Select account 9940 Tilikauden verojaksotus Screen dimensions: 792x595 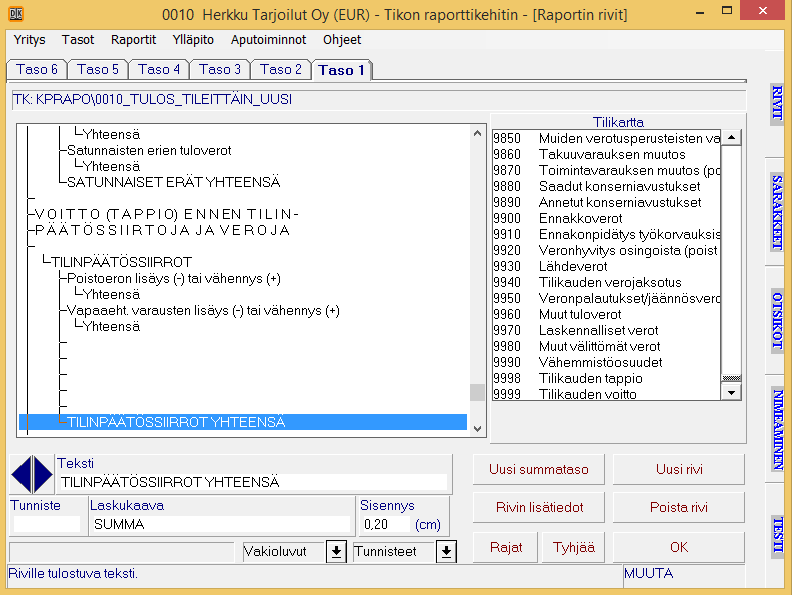[x=606, y=282]
